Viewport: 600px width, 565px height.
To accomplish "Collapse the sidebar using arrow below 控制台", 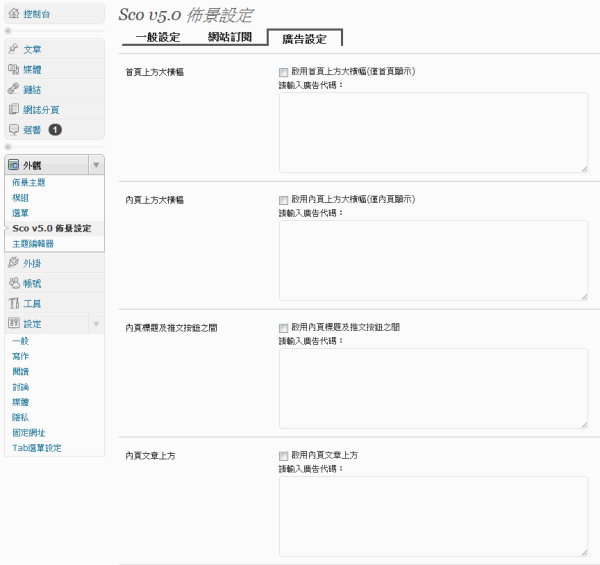I will pyautogui.click(x=8, y=31).
